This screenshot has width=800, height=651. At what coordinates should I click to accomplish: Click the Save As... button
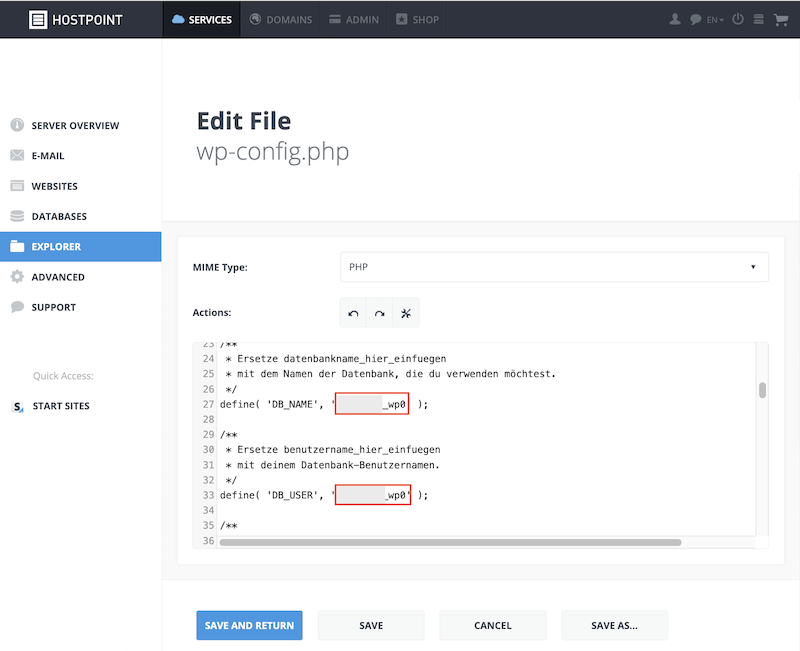coord(614,625)
